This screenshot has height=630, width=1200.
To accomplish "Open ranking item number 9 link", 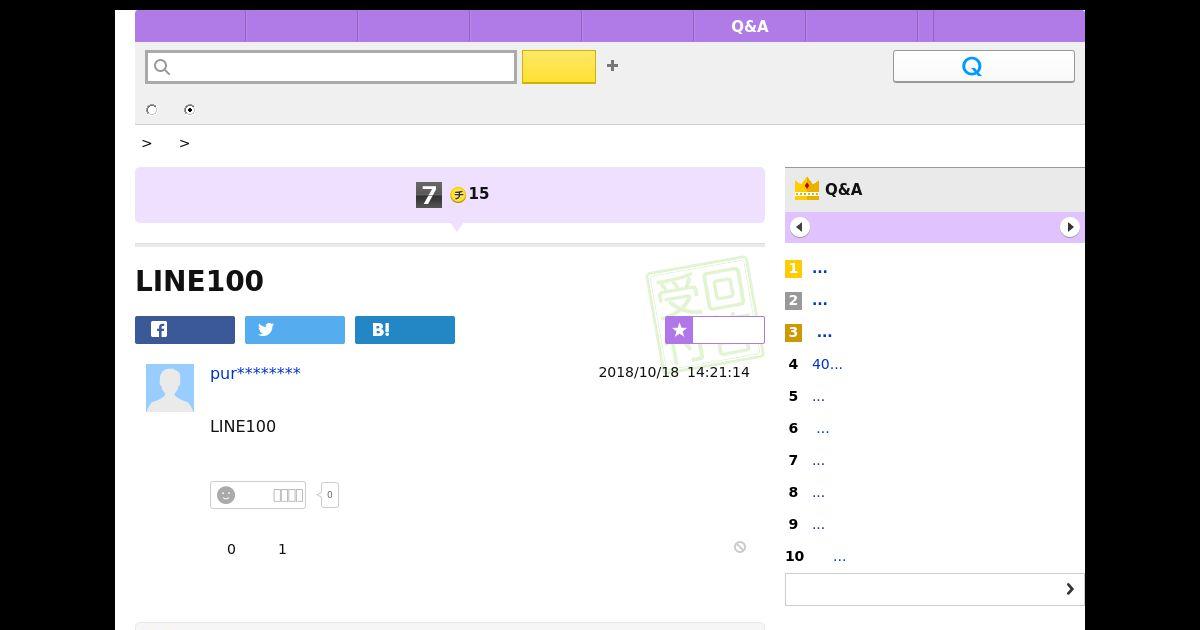I will [818, 525].
